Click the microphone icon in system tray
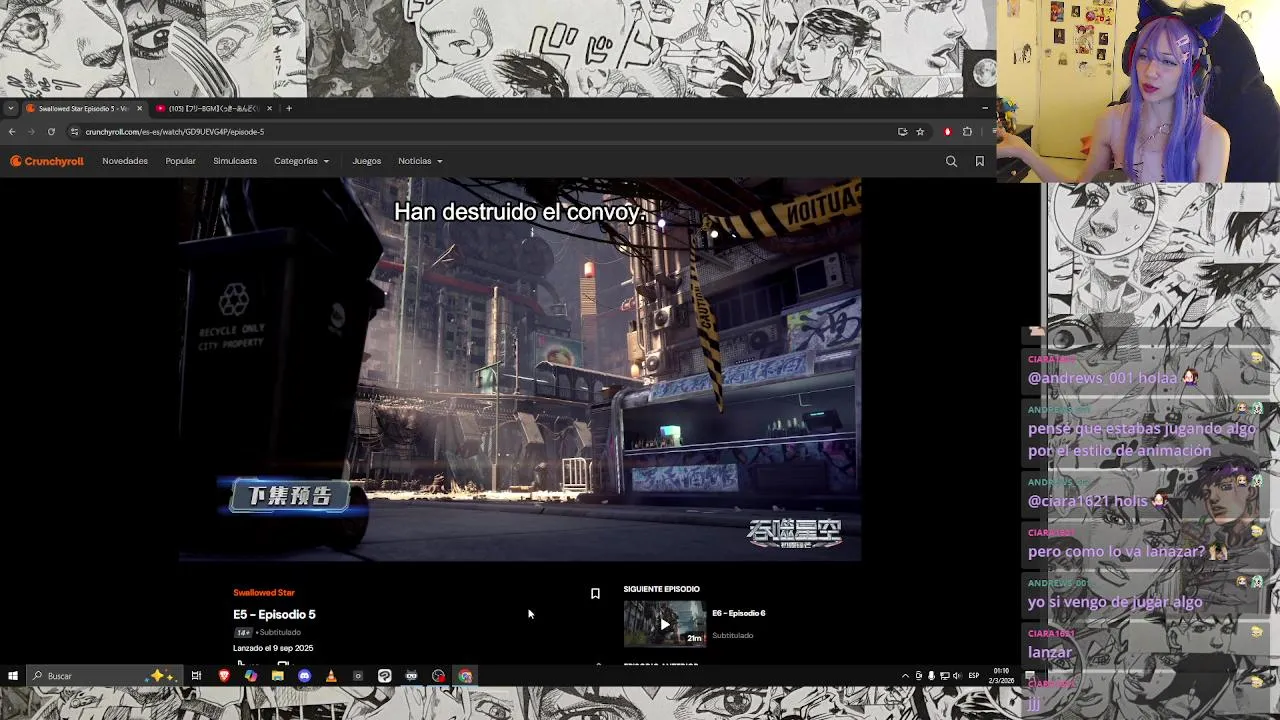Image resolution: width=1280 pixels, height=720 pixels. point(931,676)
